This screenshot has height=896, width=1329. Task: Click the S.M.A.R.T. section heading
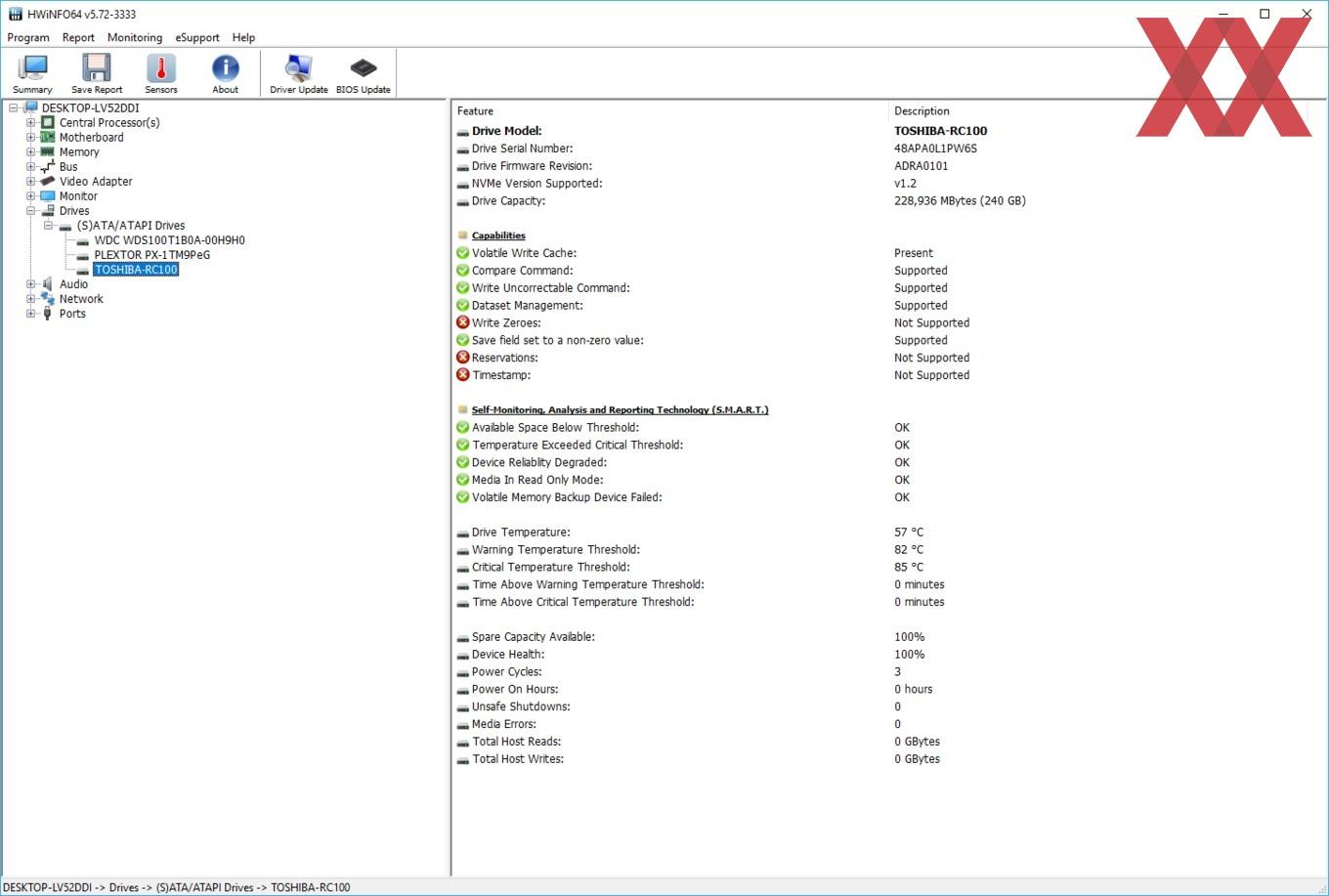(x=620, y=410)
